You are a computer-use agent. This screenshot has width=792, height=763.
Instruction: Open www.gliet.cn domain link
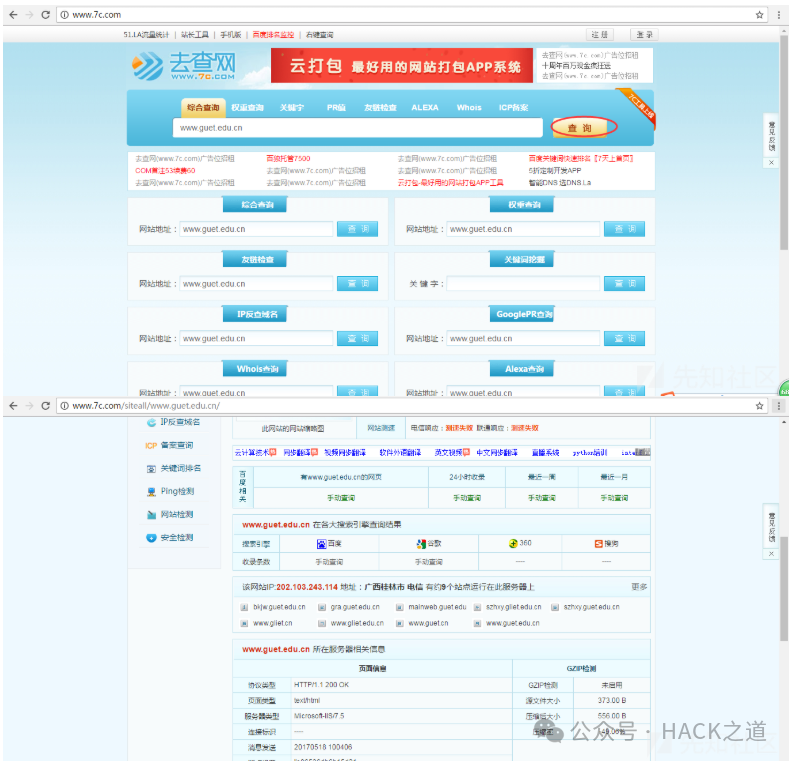(273, 623)
